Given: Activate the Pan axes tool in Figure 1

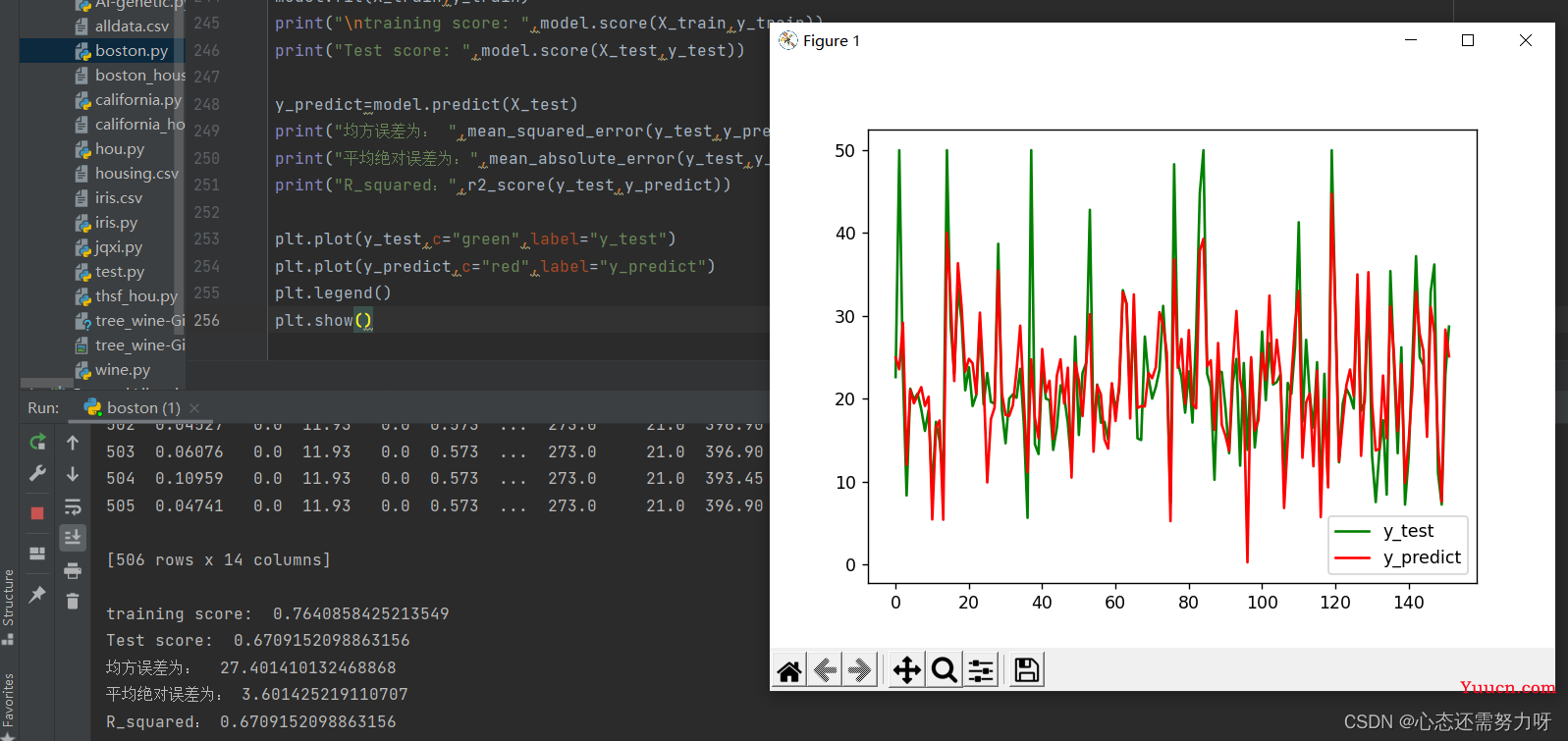Looking at the screenshot, I should click(x=906, y=670).
